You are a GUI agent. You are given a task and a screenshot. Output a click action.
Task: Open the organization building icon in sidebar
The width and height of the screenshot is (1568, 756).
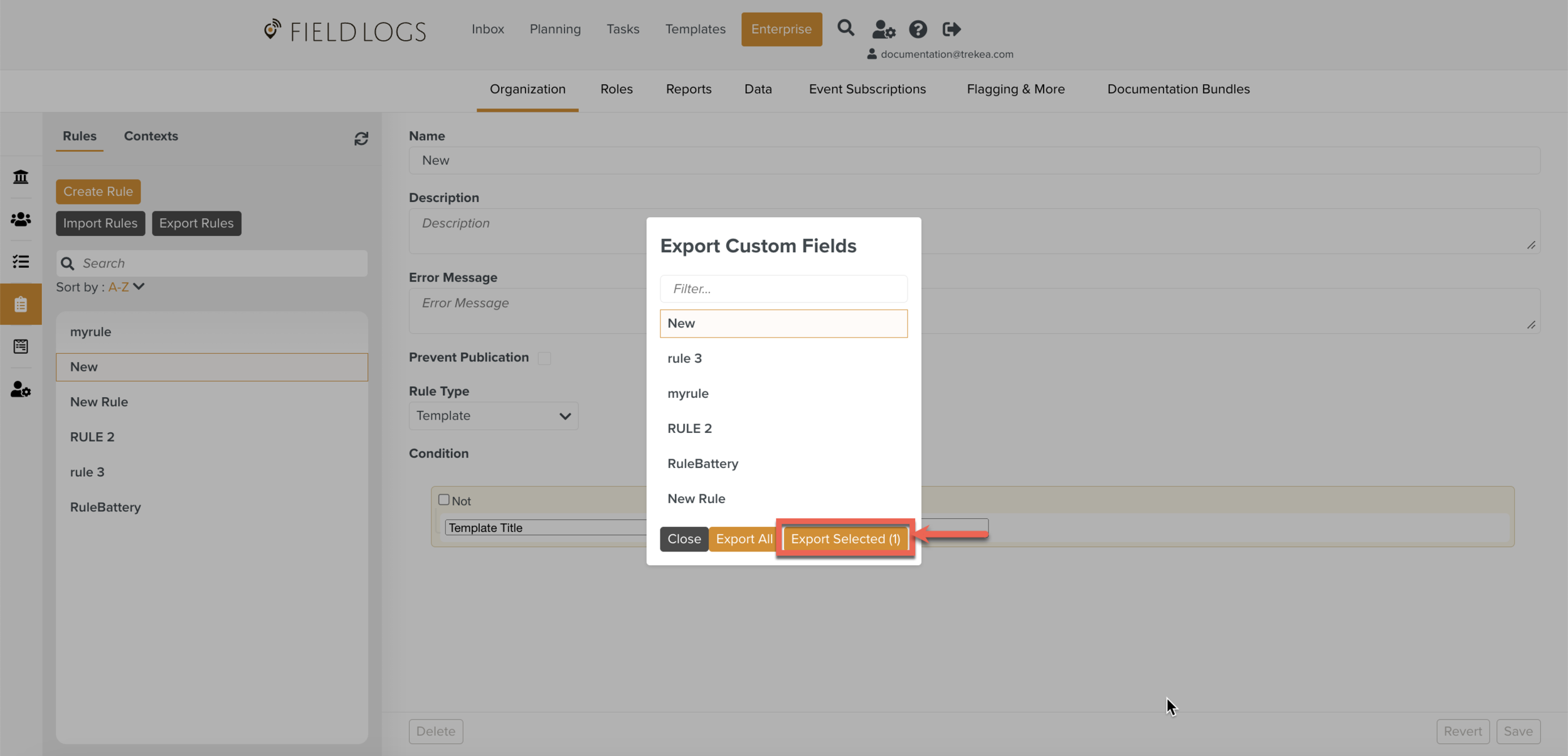point(21,177)
